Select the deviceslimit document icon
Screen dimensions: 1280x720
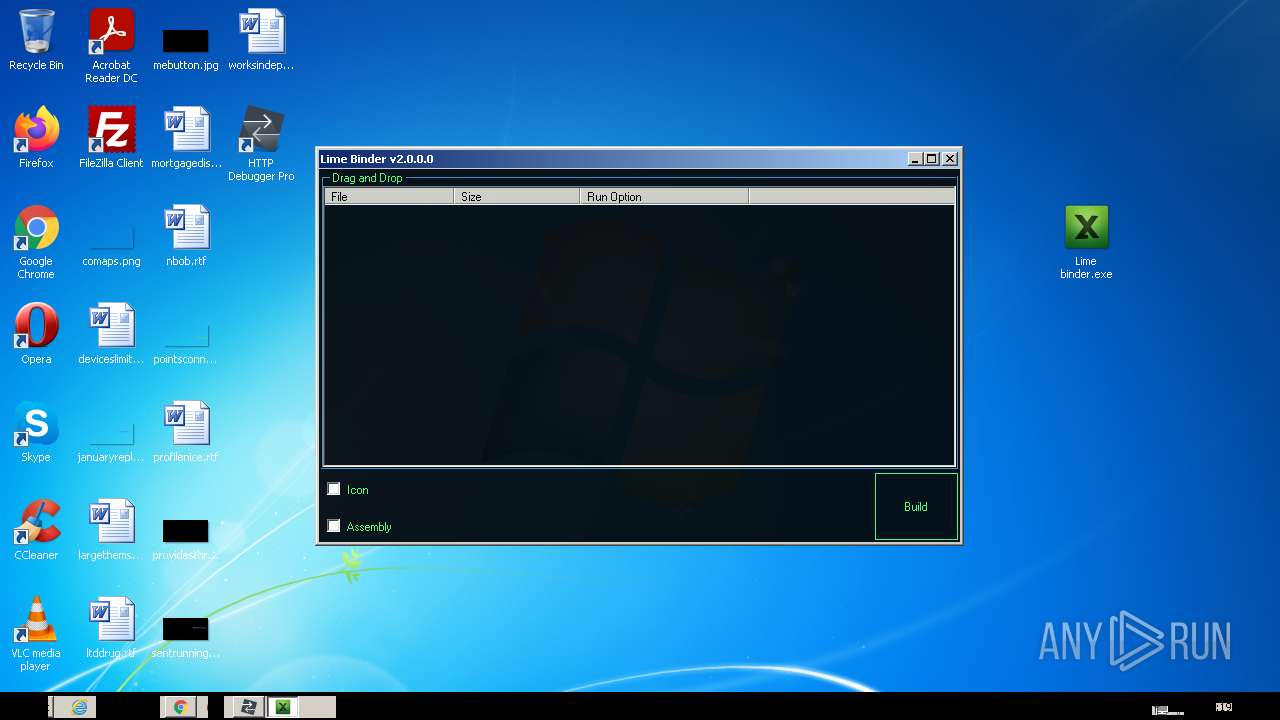click(x=111, y=334)
